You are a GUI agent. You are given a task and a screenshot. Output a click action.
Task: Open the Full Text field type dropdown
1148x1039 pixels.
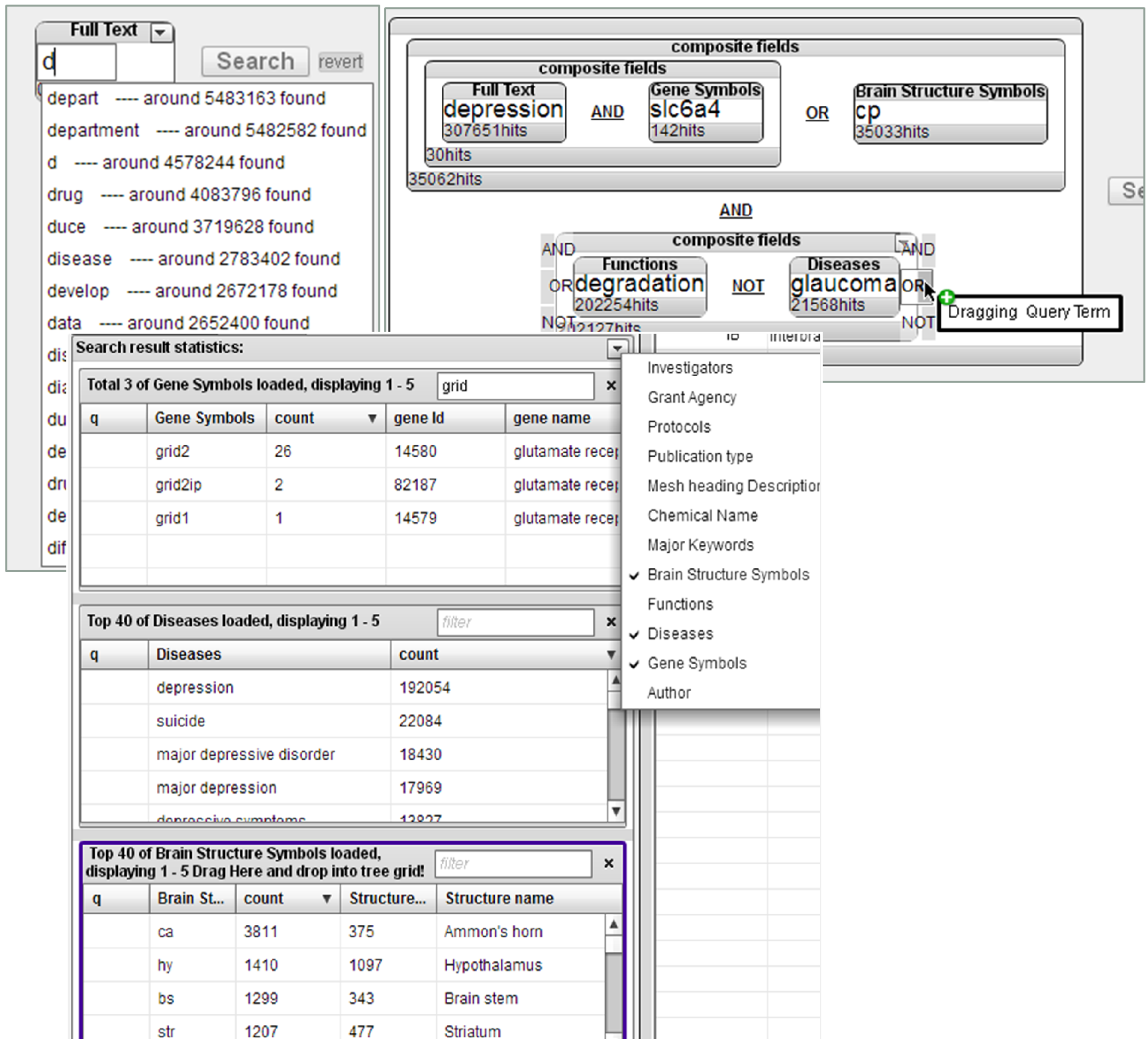pos(160,32)
